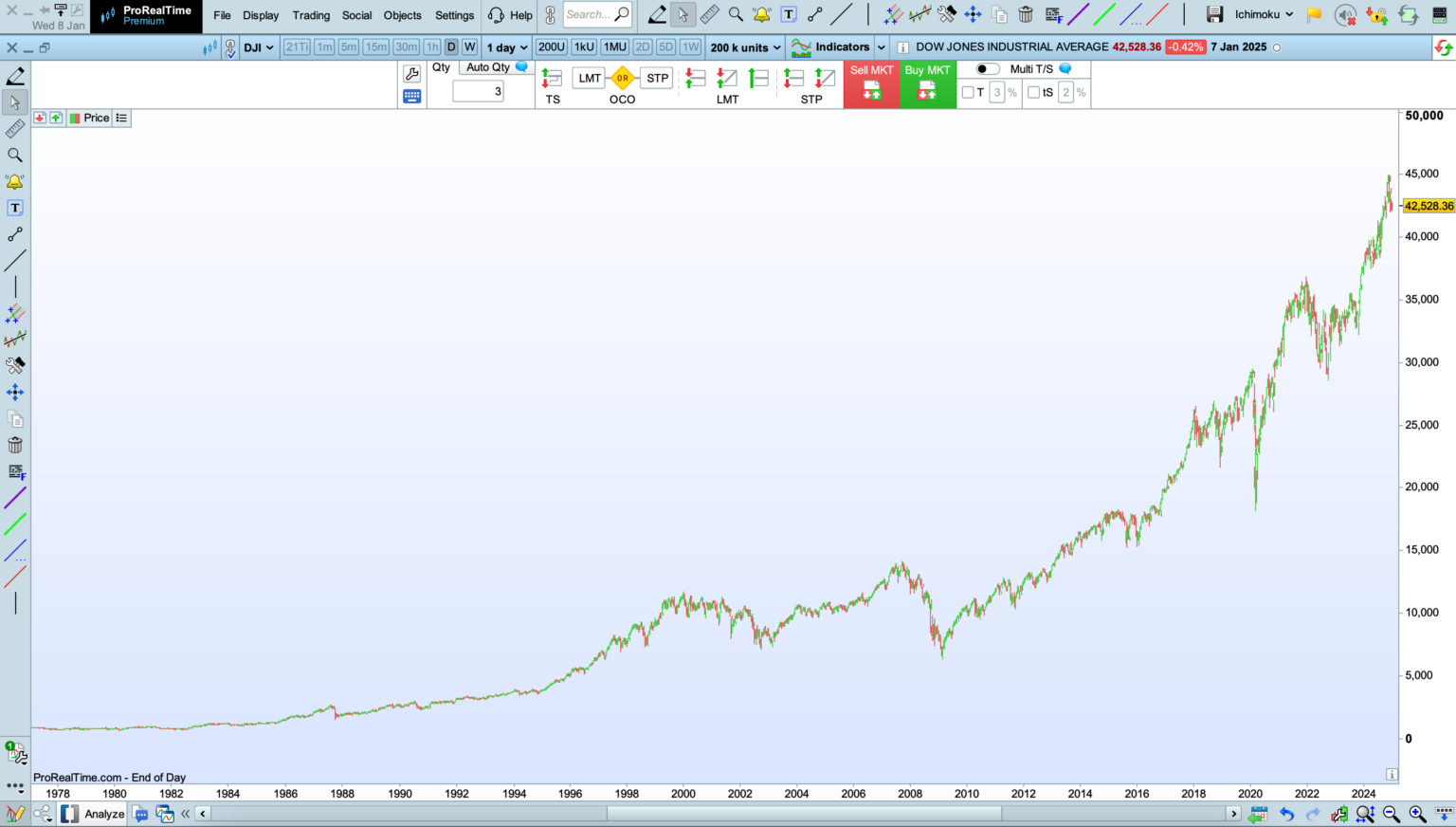Image resolution: width=1456 pixels, height=827 pixels.
Task: Click the floppy disk save icon
Action: point(1214,15)
